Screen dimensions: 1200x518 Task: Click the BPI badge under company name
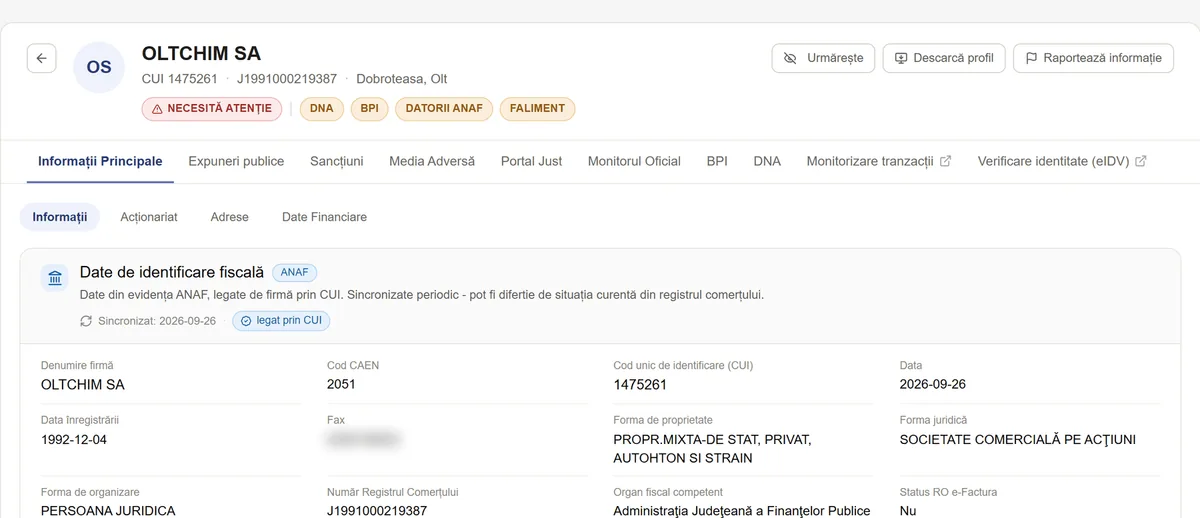coord(370,109)
